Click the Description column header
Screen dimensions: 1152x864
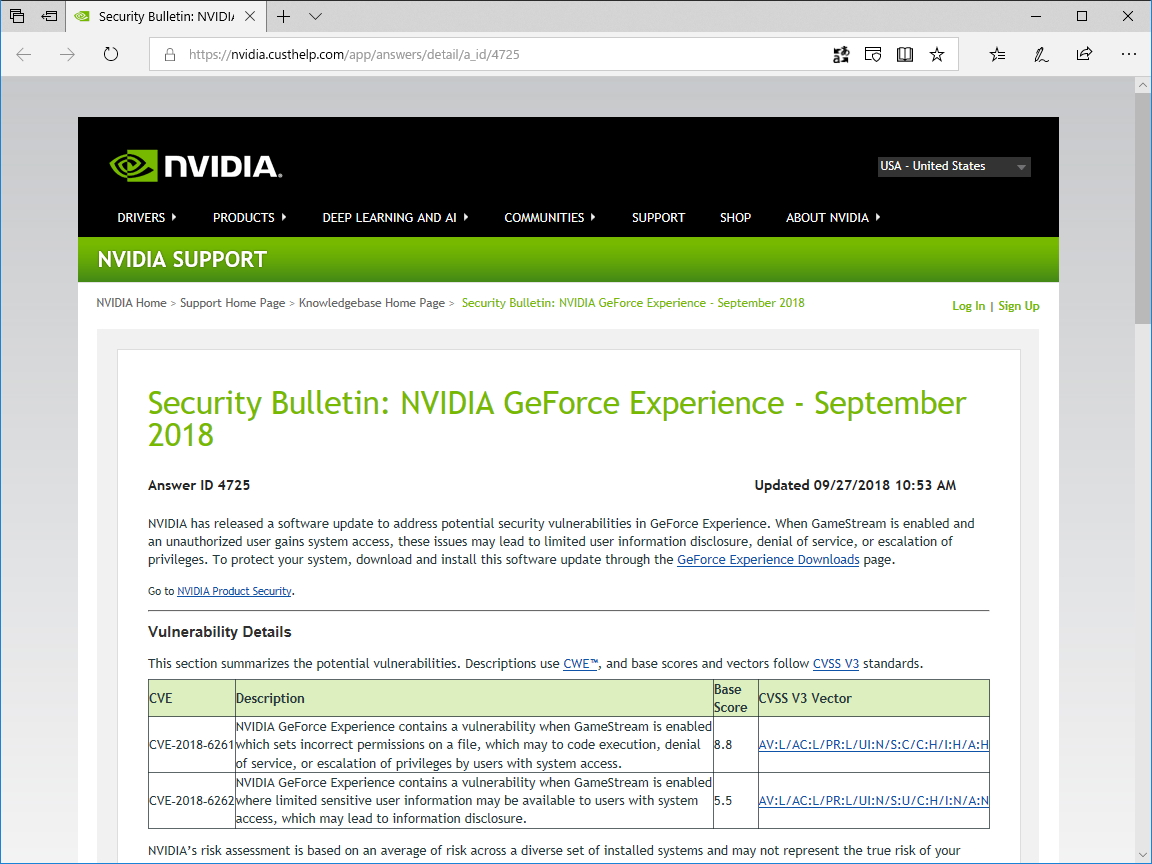pos(474,698)
